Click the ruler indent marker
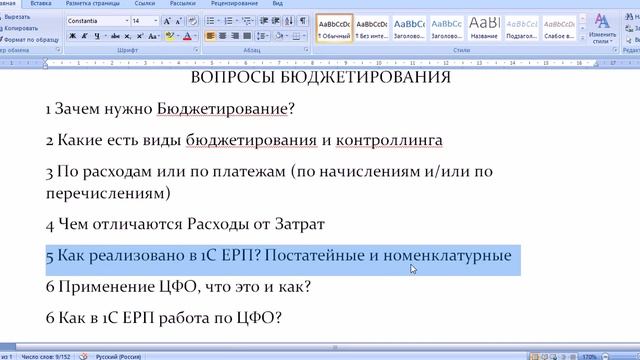This screenshot has width=640, height=360. 45,63
